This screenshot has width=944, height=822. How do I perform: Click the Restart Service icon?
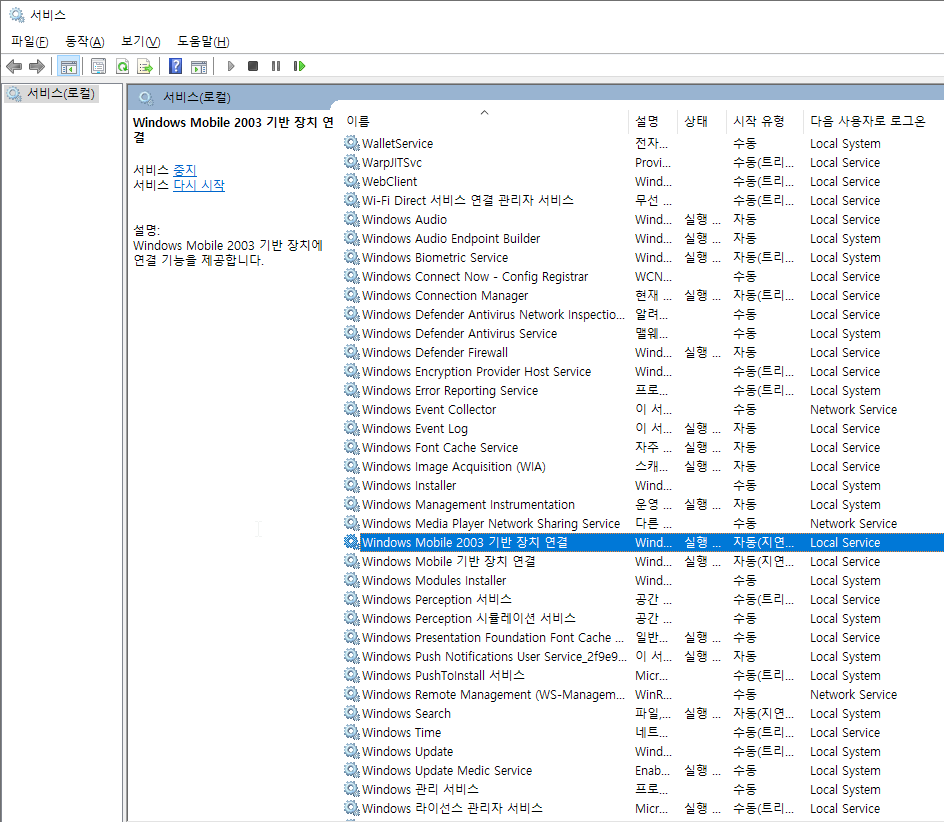[299, 66]
